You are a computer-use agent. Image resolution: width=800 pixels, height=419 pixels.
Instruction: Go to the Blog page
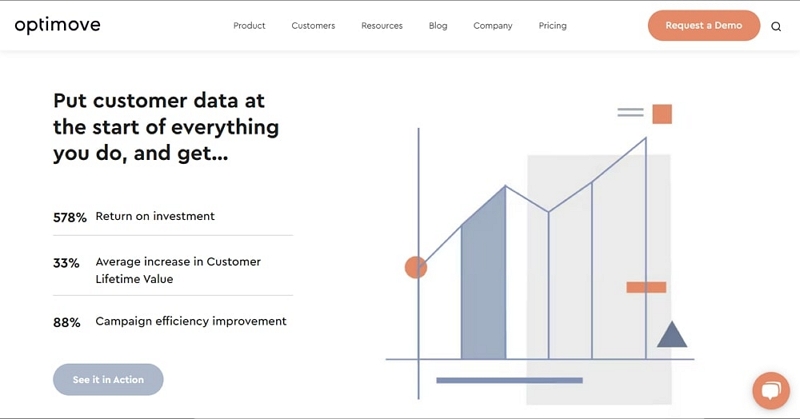438,26
